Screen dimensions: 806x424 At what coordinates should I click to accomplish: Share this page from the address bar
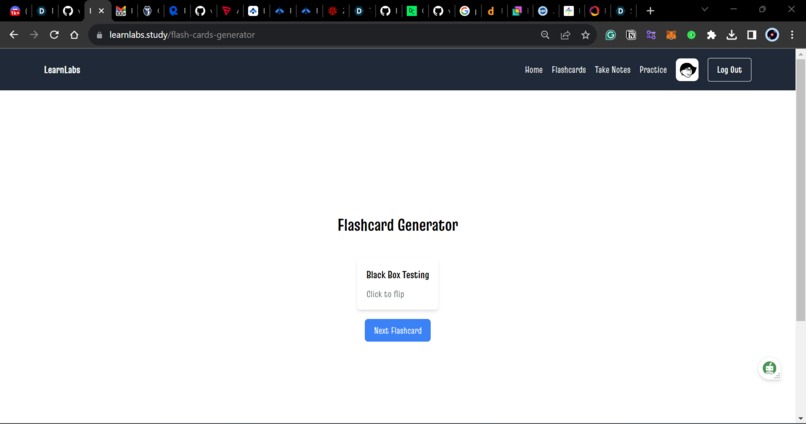click(565, 35)
